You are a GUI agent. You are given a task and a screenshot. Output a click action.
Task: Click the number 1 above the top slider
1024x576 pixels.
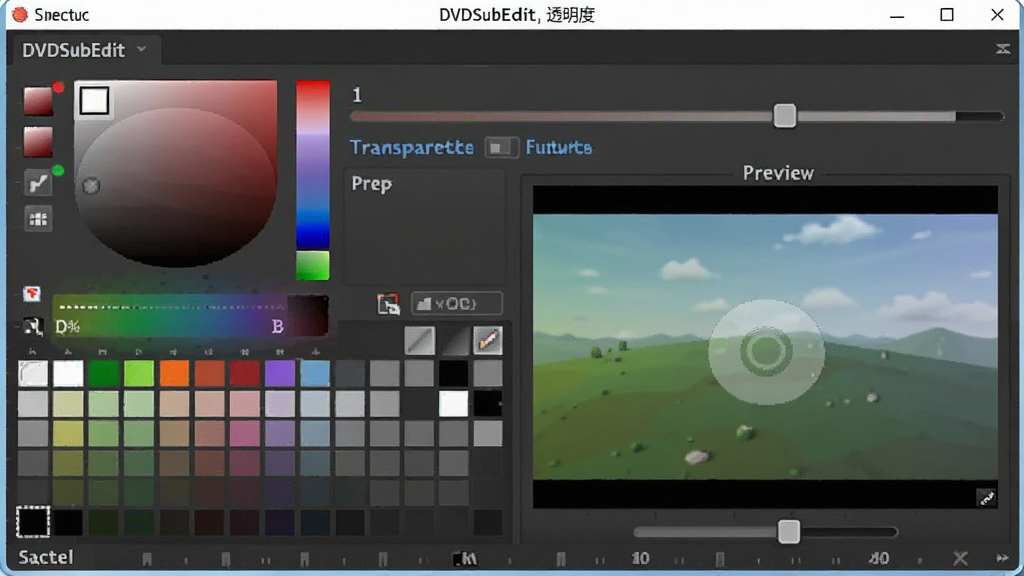(x=357, y=95)
